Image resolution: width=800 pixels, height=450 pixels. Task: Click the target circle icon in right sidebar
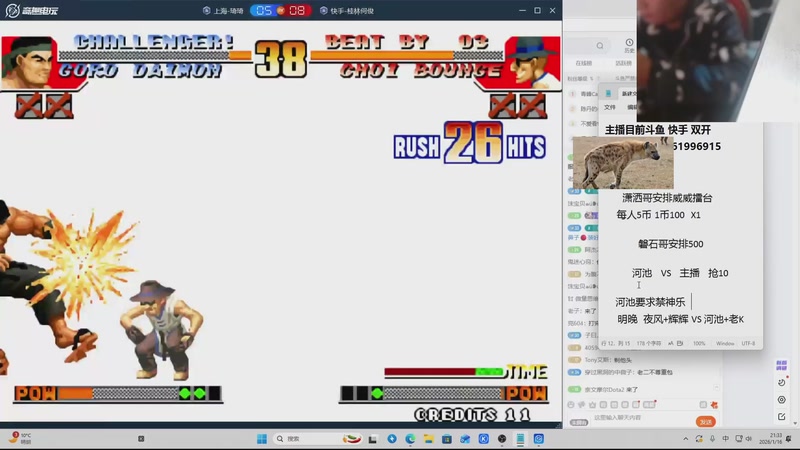[781, 399]
